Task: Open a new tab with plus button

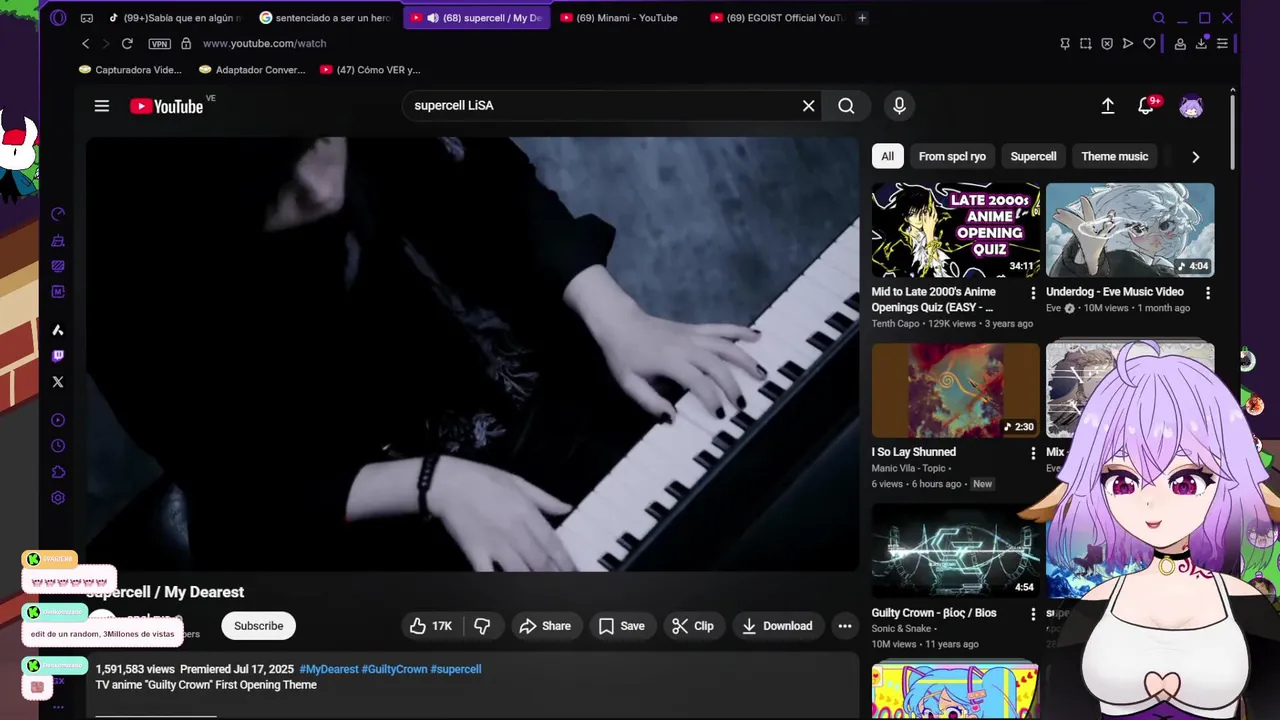Action: pos(862,18)
